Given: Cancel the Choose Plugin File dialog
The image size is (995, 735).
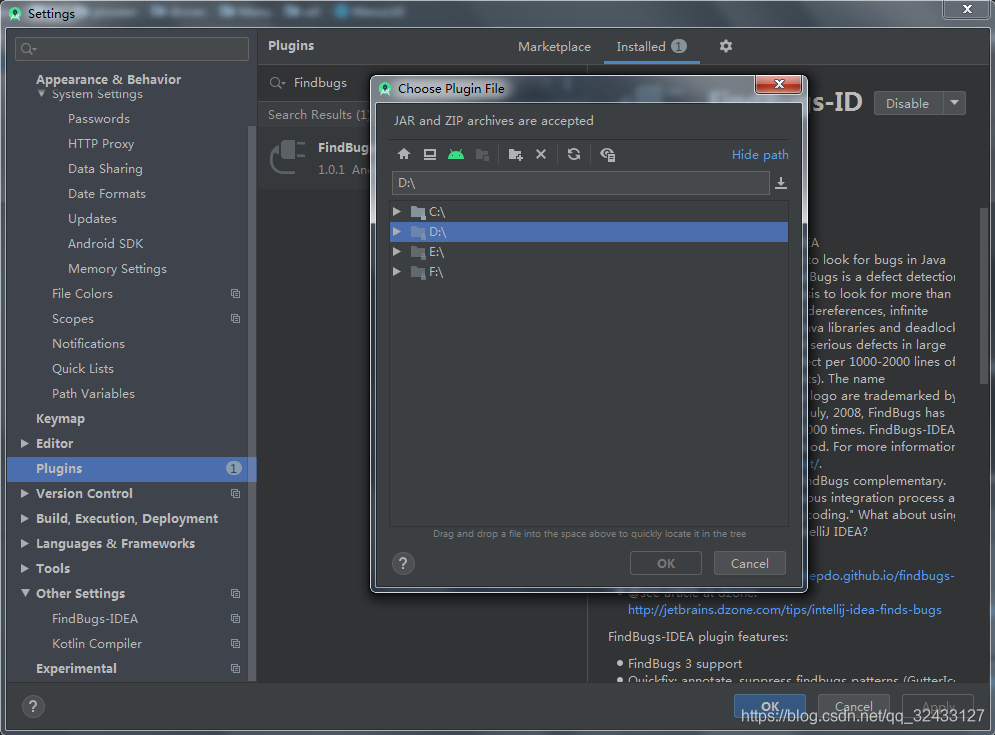Looking at the screenshot, I should click(x=749, y=563).
